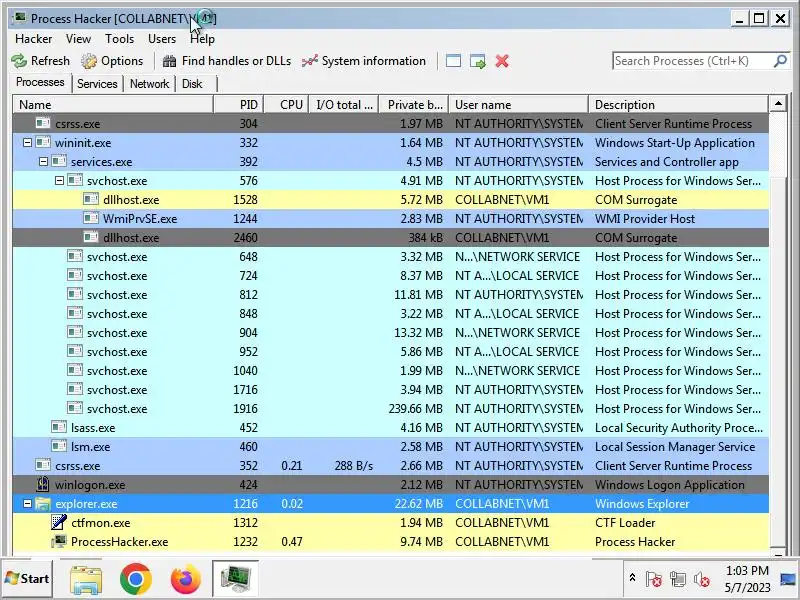Click the network tray icon
Screen dimensions: 800x600
pyautogui.click(x=678, y=579)
